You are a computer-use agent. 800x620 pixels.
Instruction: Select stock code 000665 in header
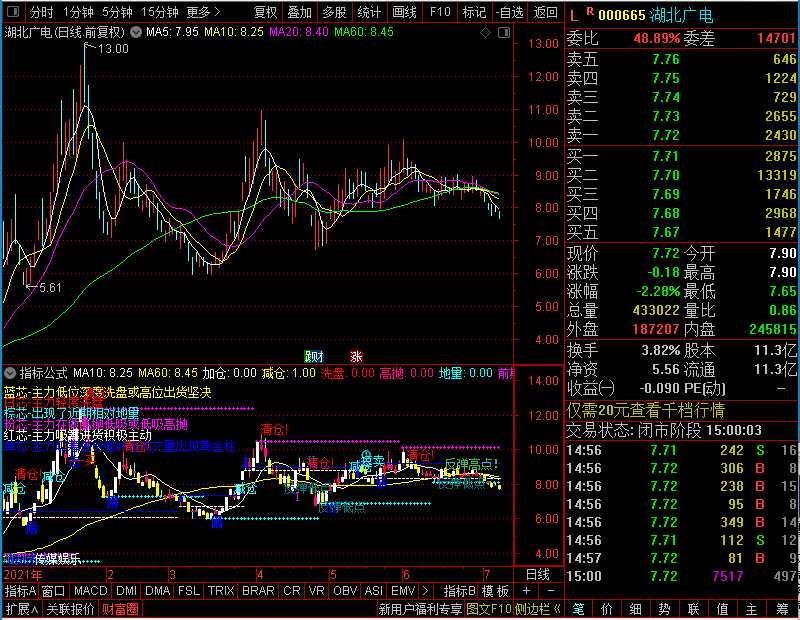[x=621, y=15]
